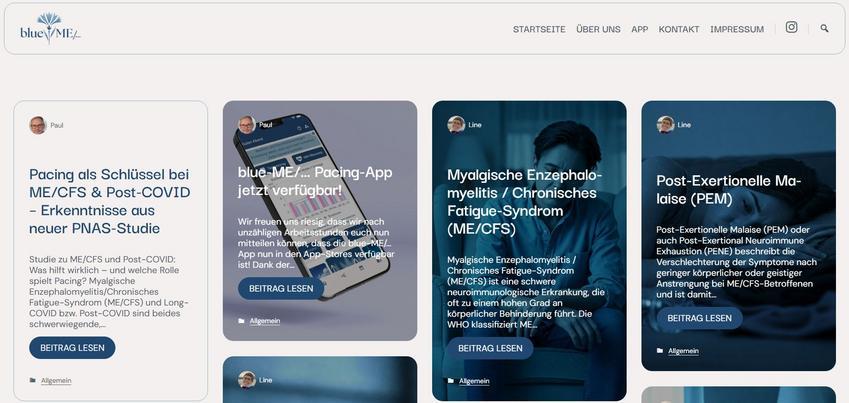This screenshot has width=849, height=403.
Task: Click Beitrag lesen on Pacing-App card
Action: tap(281, 289)
